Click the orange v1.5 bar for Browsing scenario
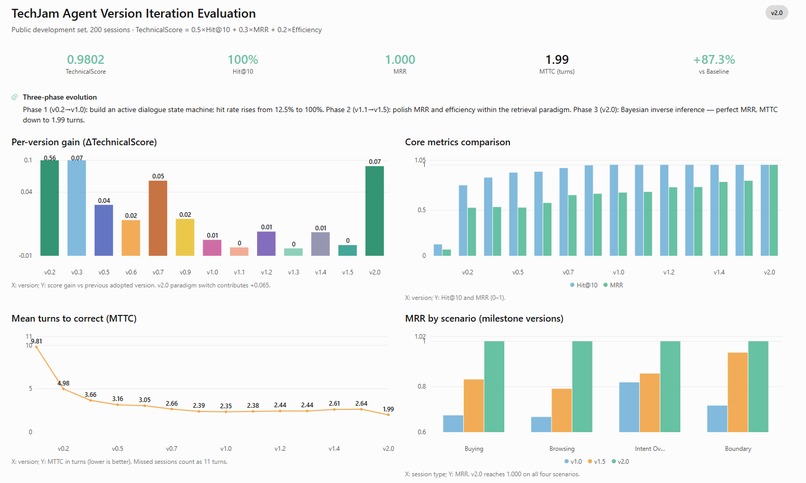Image resolution: width=806 pixels, height=483 pixels. tap(562, 411)
